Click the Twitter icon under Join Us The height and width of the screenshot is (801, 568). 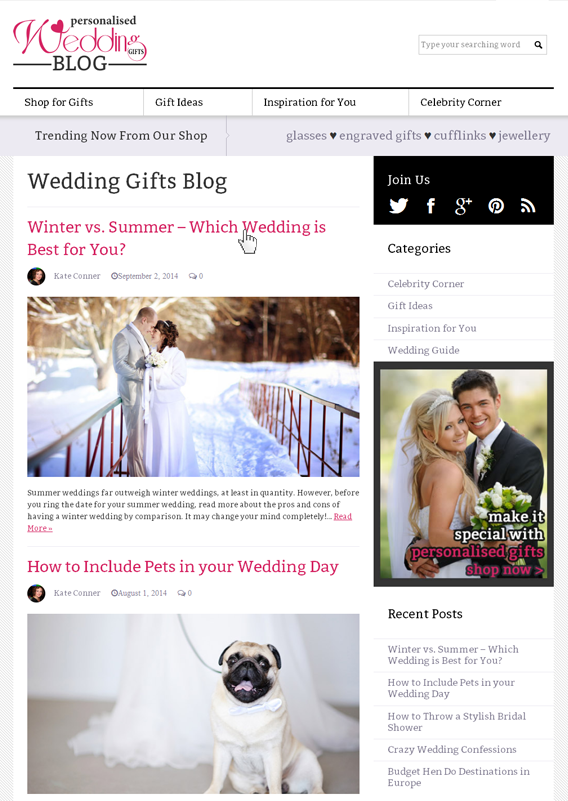(x=398, y=205)
